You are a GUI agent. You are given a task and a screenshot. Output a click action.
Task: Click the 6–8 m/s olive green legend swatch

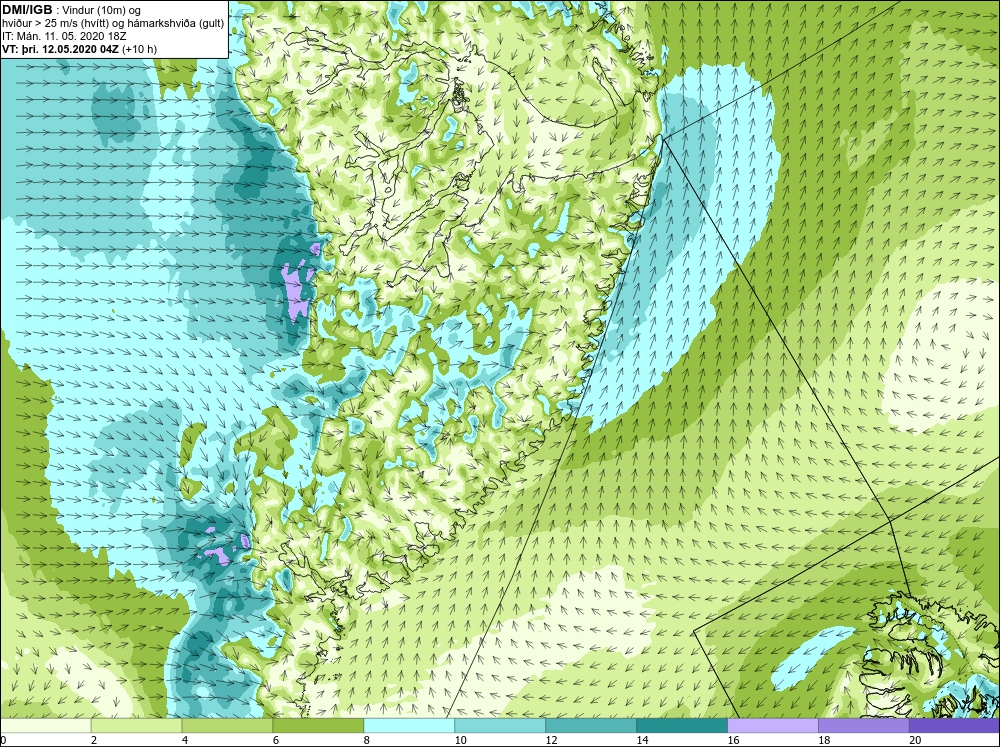(x=318, y=726)
